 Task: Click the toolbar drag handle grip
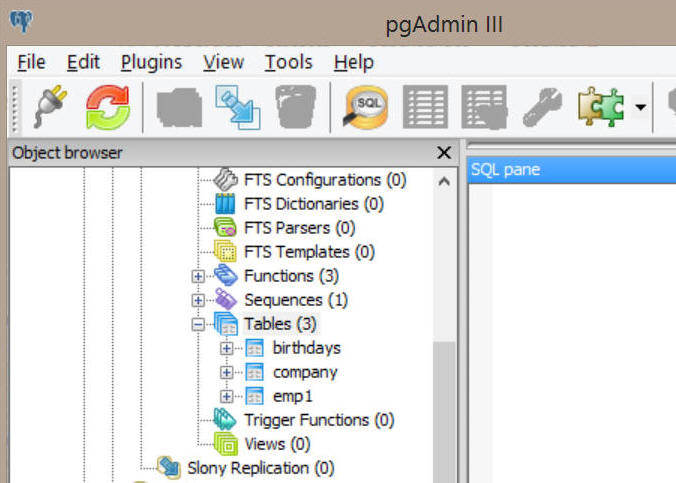(16, 108)
